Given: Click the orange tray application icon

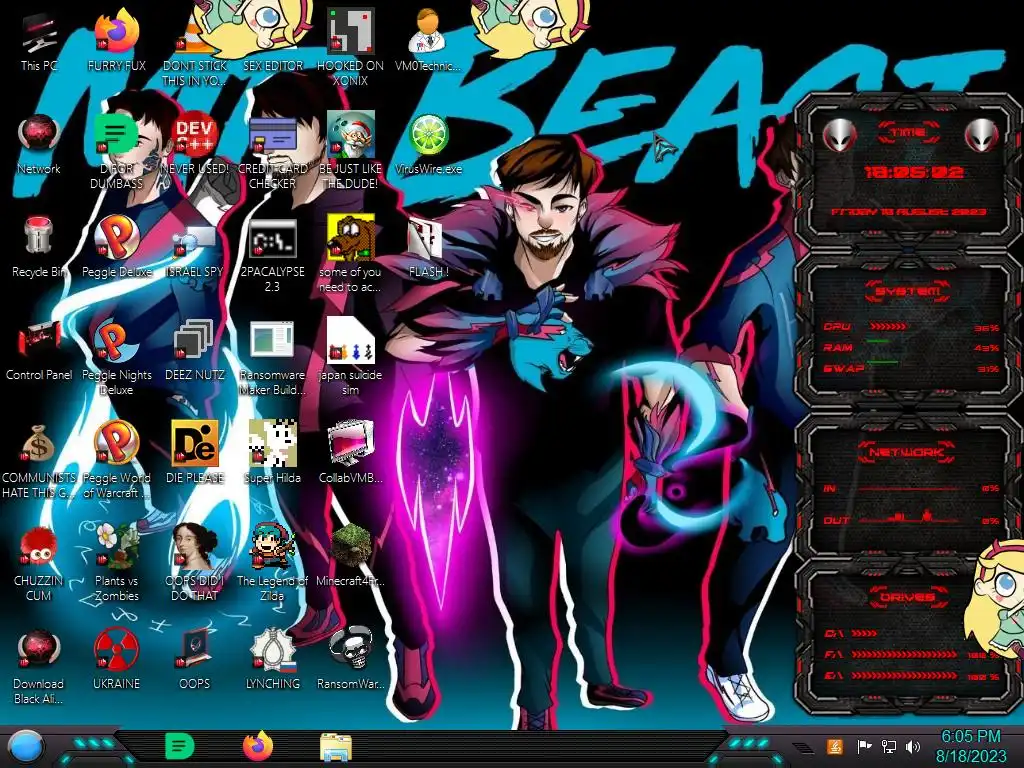Looking at the screenshot, I should tap(834, 746).
